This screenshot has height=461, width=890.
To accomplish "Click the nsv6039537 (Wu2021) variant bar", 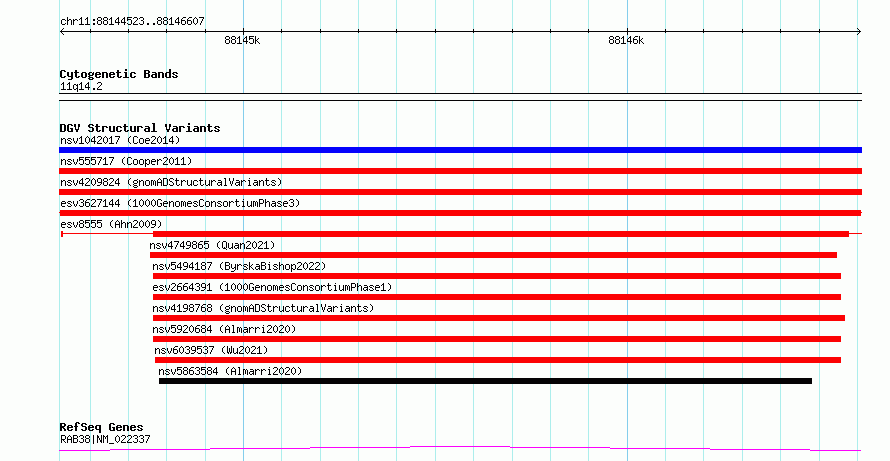I will [x=498, y=360].
